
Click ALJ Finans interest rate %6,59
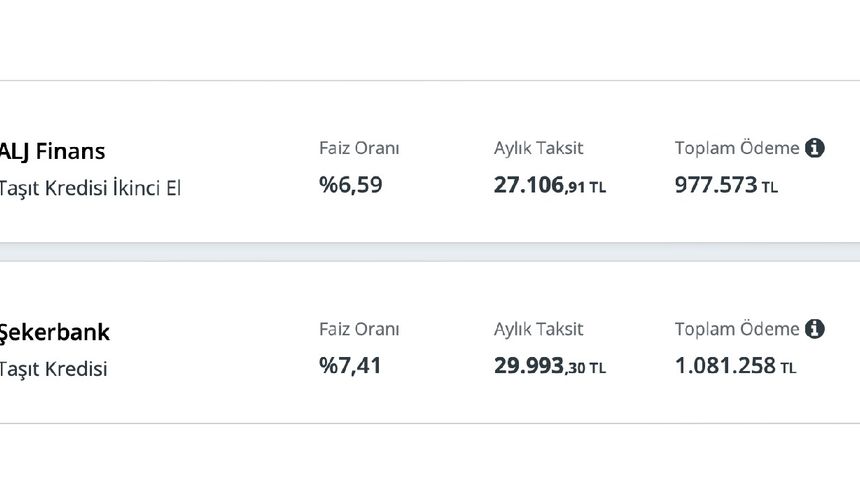coord(350,185)
